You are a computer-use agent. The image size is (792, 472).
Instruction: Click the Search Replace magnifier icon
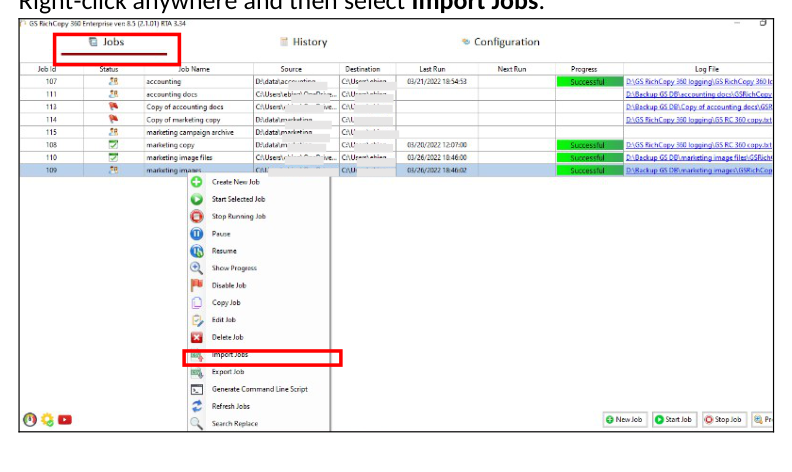click(x=196, y=423)
